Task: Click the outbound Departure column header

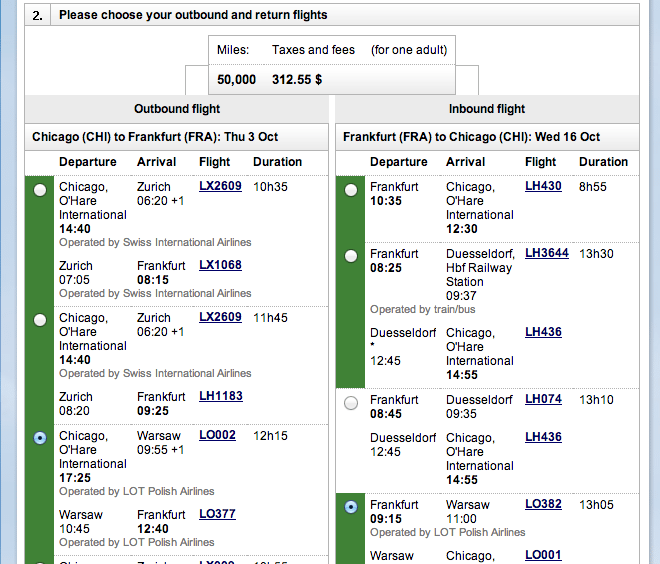Action: point(88,162)
